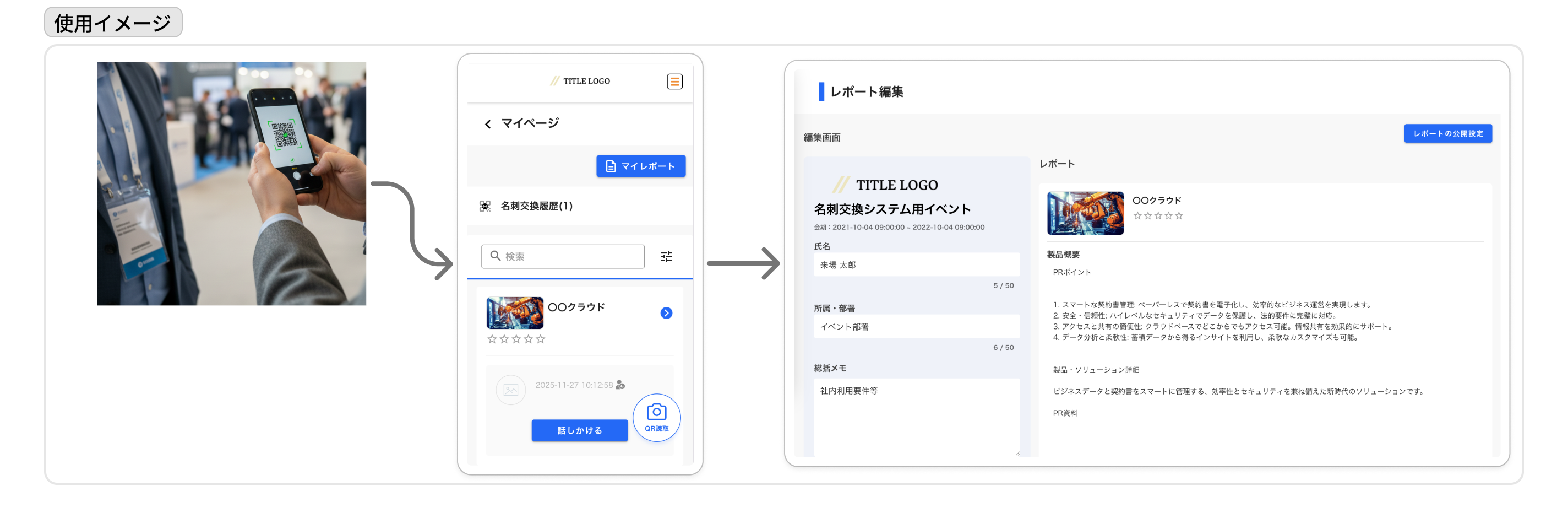Tap the QR読取 camera button
1568x529 pixels.
click(656, 418)
